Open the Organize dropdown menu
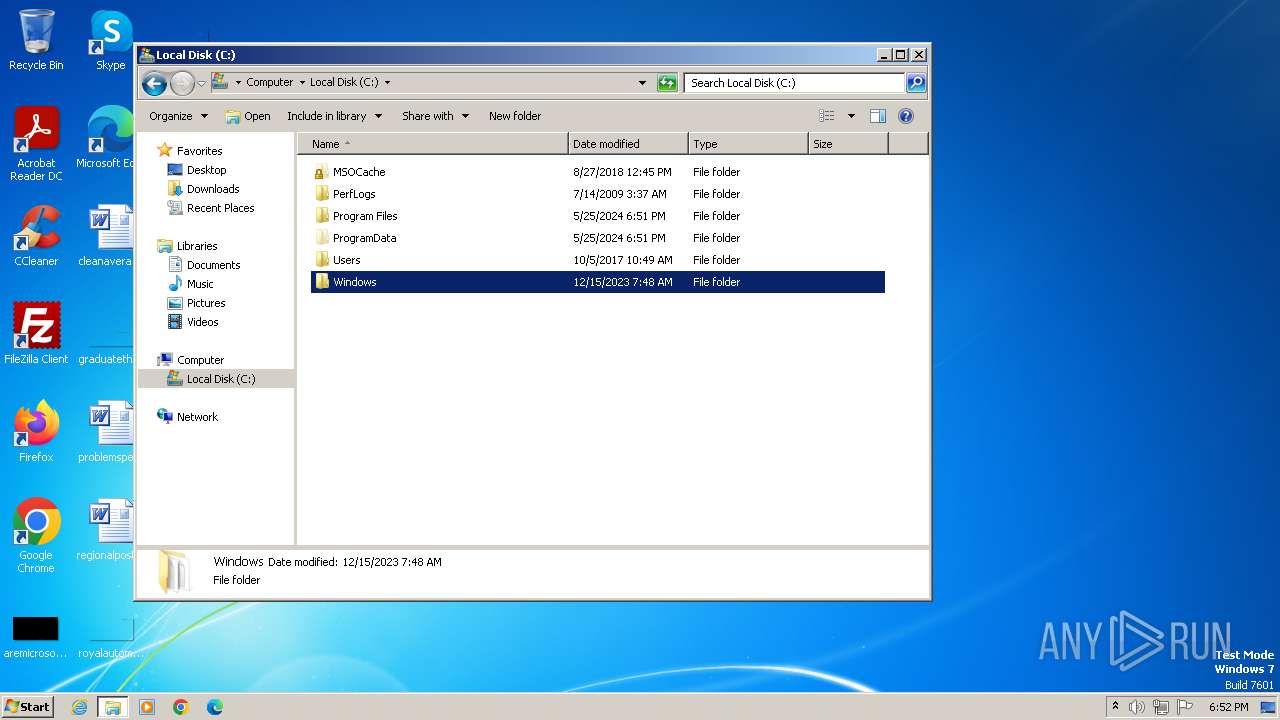Screen dimensions: 1280x720 [x=178, y=116]
